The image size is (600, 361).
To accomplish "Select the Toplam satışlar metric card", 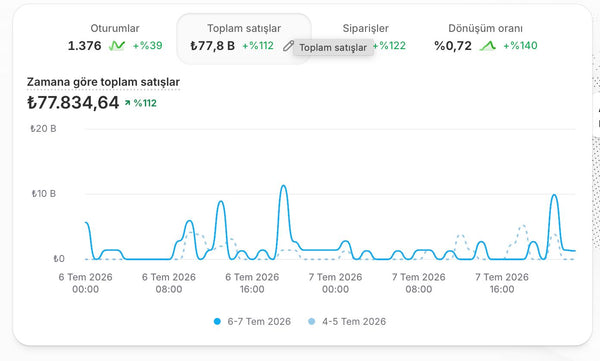I will (x=244, y=38).
